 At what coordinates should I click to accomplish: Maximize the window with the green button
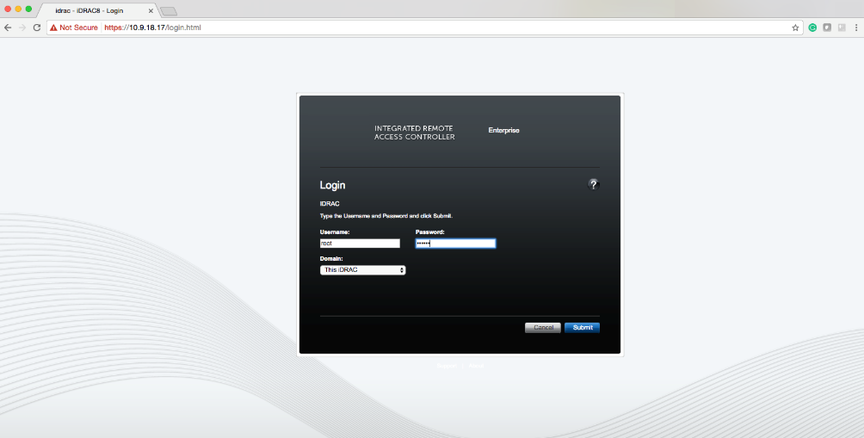point(29,9)
